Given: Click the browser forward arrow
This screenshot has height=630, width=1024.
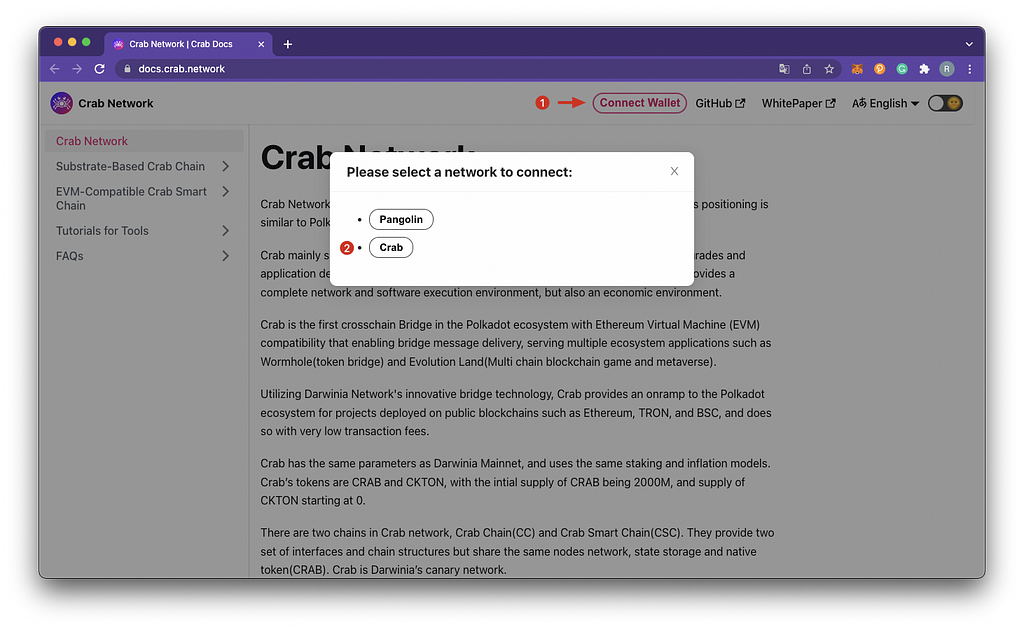Looking at the screenshot, I should pos(77,69).
